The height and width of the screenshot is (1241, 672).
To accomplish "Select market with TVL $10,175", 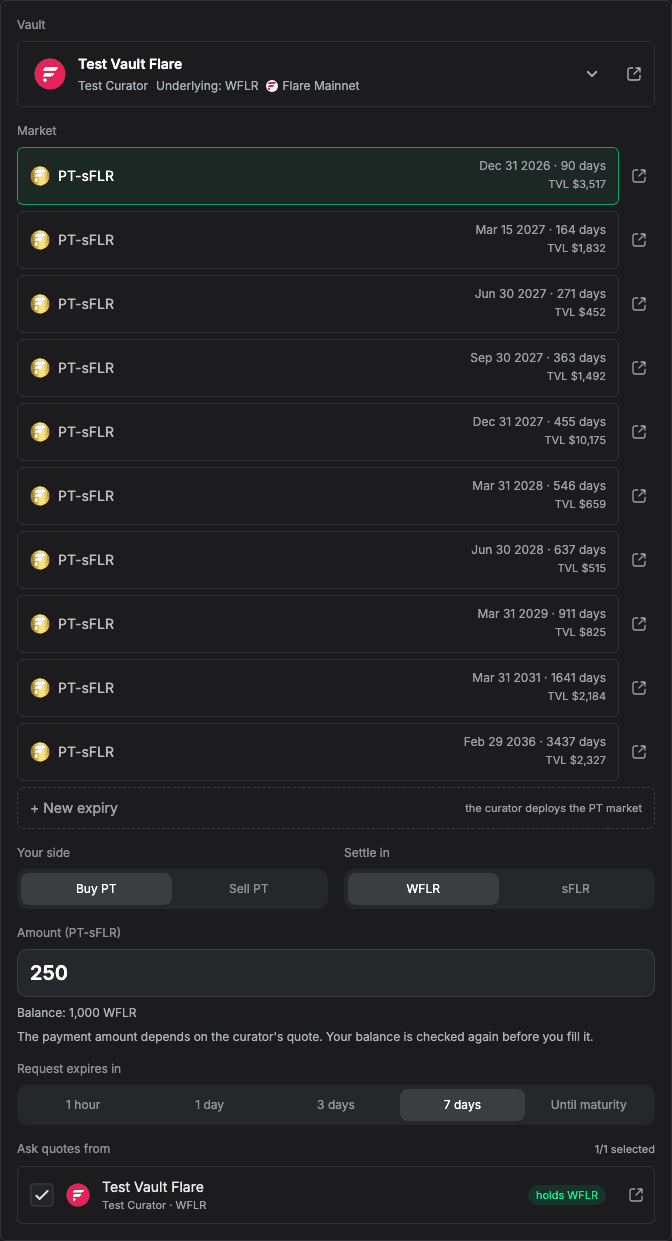I will click(318, 432).
